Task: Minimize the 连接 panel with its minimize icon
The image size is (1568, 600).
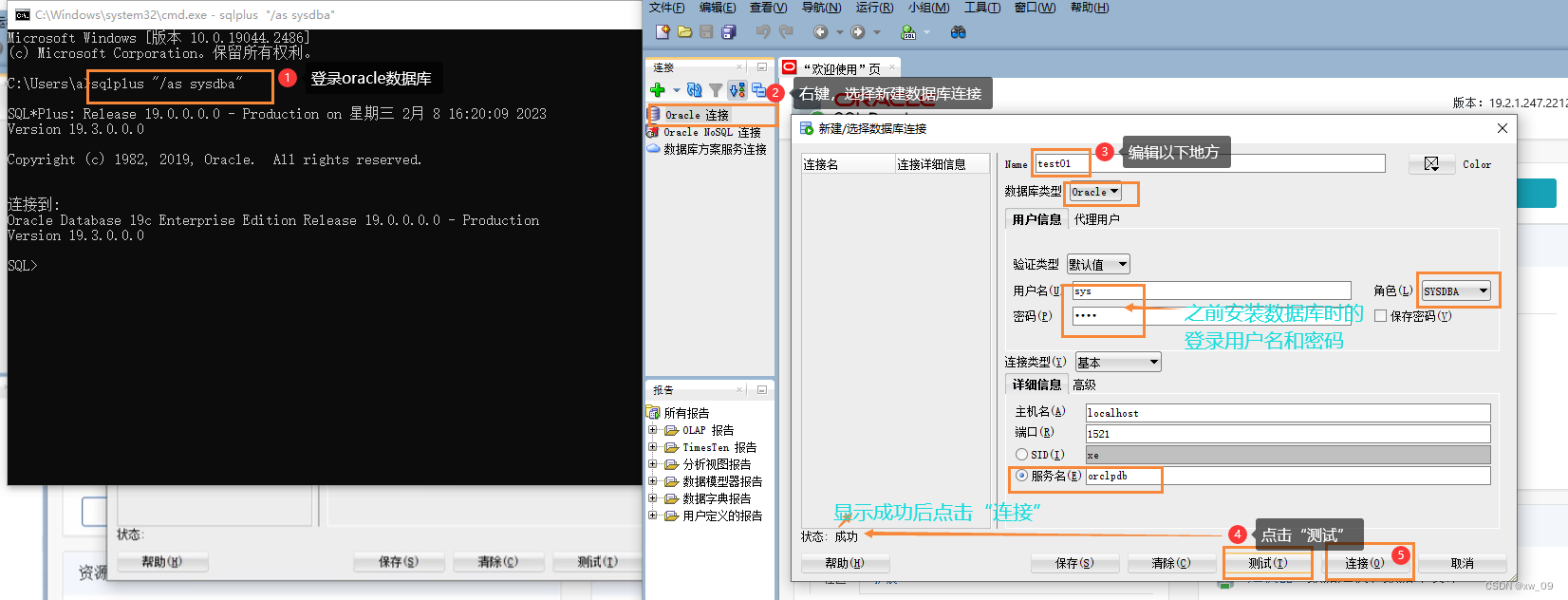Action: [x=761, y=67]
